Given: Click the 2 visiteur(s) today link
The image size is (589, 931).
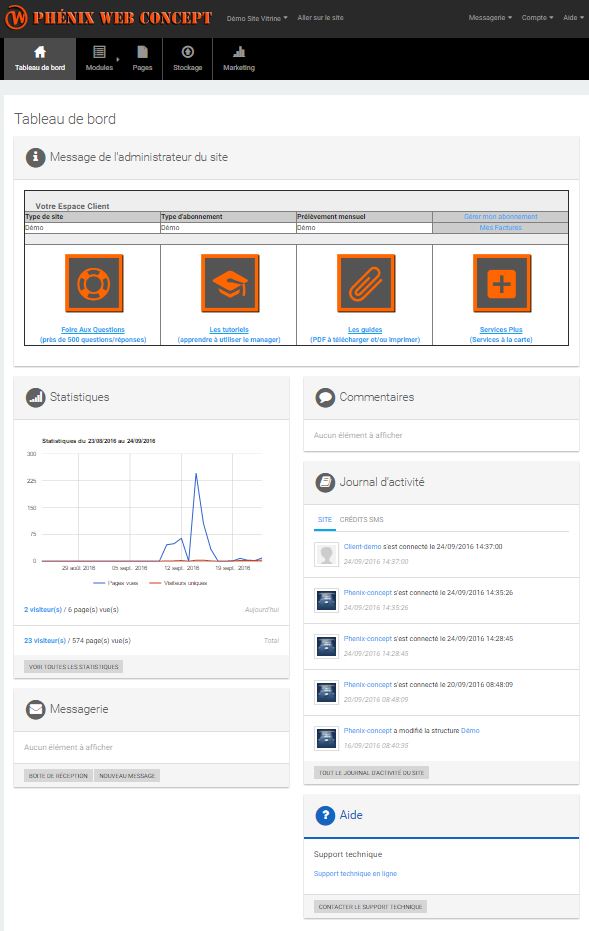Looking at the screenshot, I should point(43,610).
